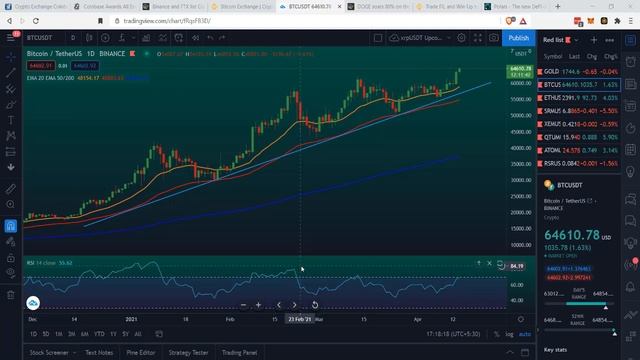Click the blue Publish button
The height and width of the screenshot is (360, 640).
pyautogui.click(x=518, y=38)
